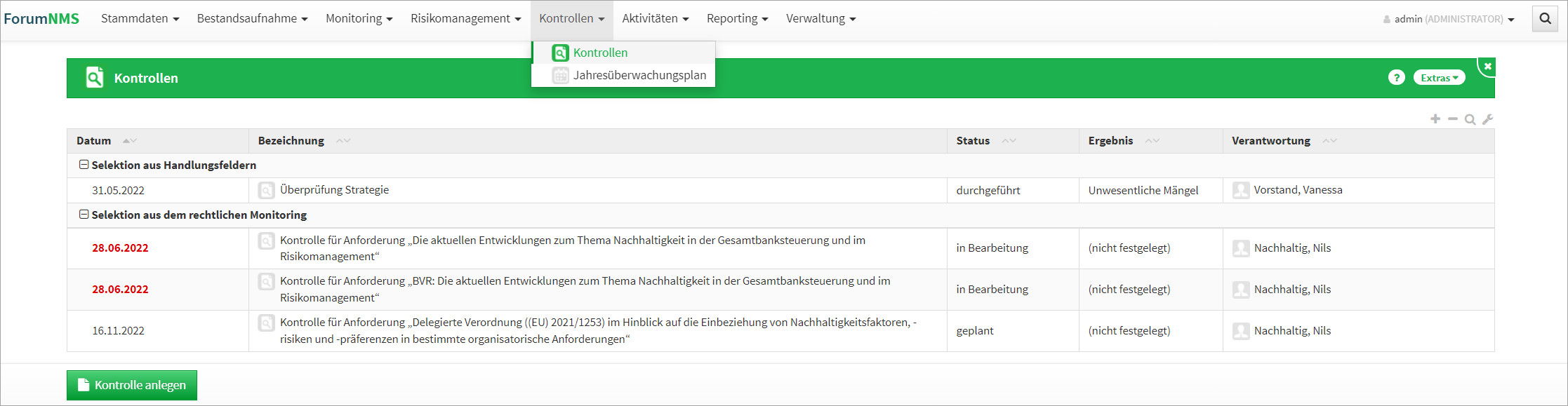
Task: Click the table search magnifier icon
Action: (x=1470, y=119)
